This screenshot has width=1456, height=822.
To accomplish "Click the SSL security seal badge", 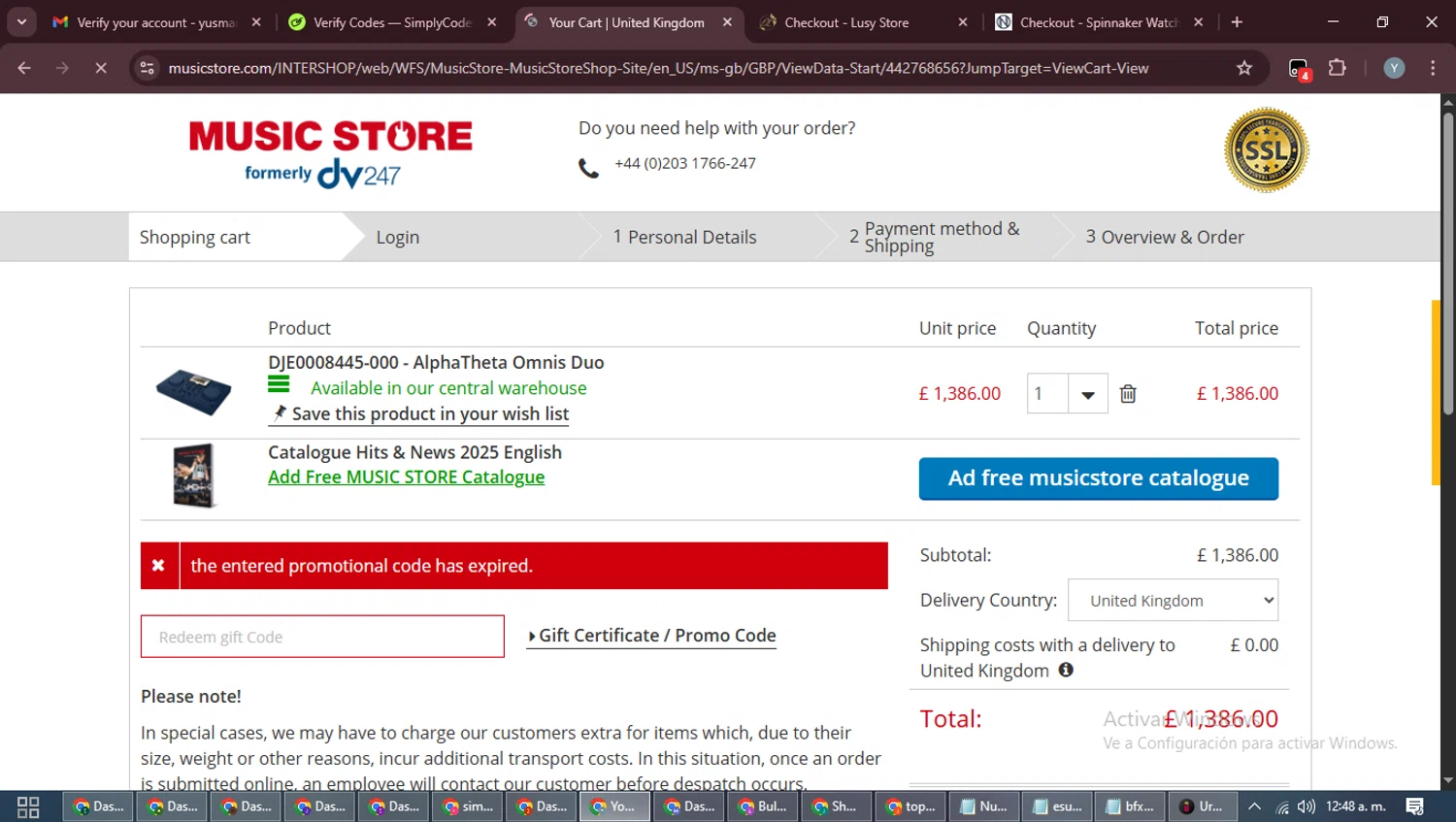I will 1267,150.
